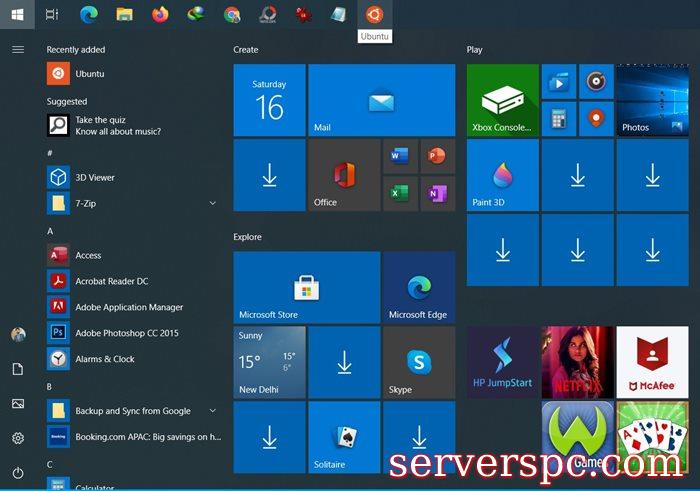Open the Netflix tile
700x491 pixels.
tap(577, 361)
